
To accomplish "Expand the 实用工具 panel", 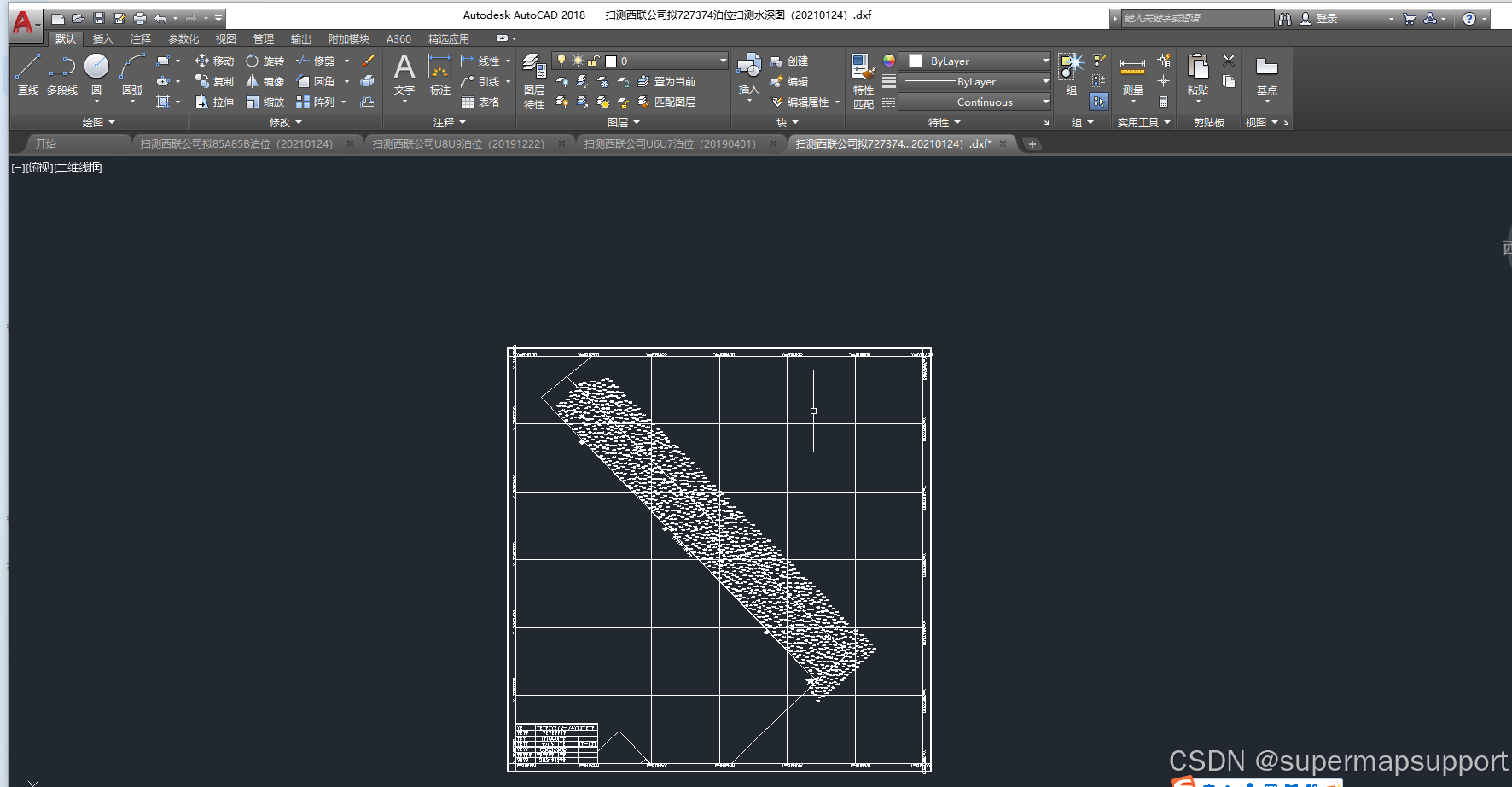I will pyautogui.click(x=1144, y=122).
